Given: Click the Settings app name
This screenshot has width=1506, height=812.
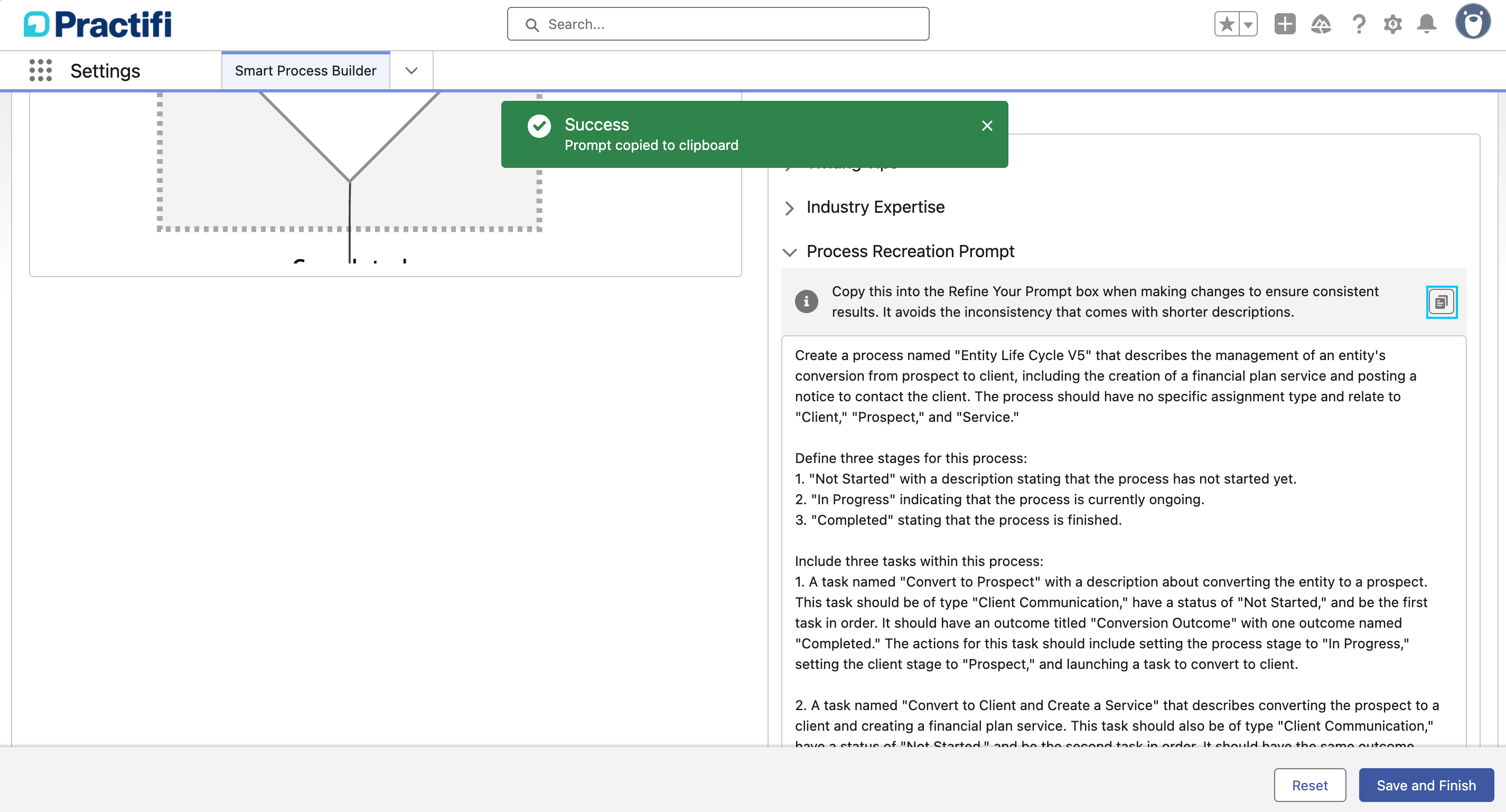Looking at the screenshot, I should tap(105, 71).
